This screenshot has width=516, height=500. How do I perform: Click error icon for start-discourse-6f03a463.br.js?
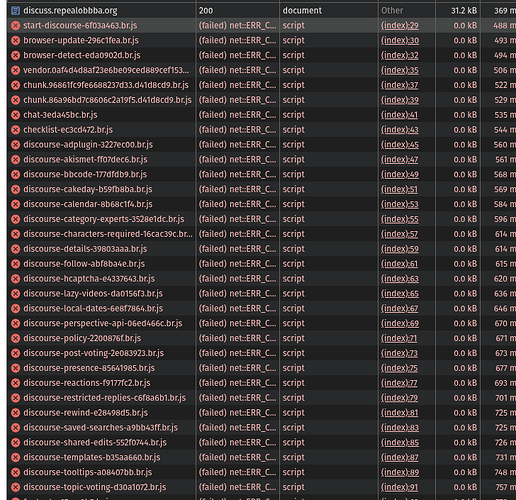click(x=15, y=26)
